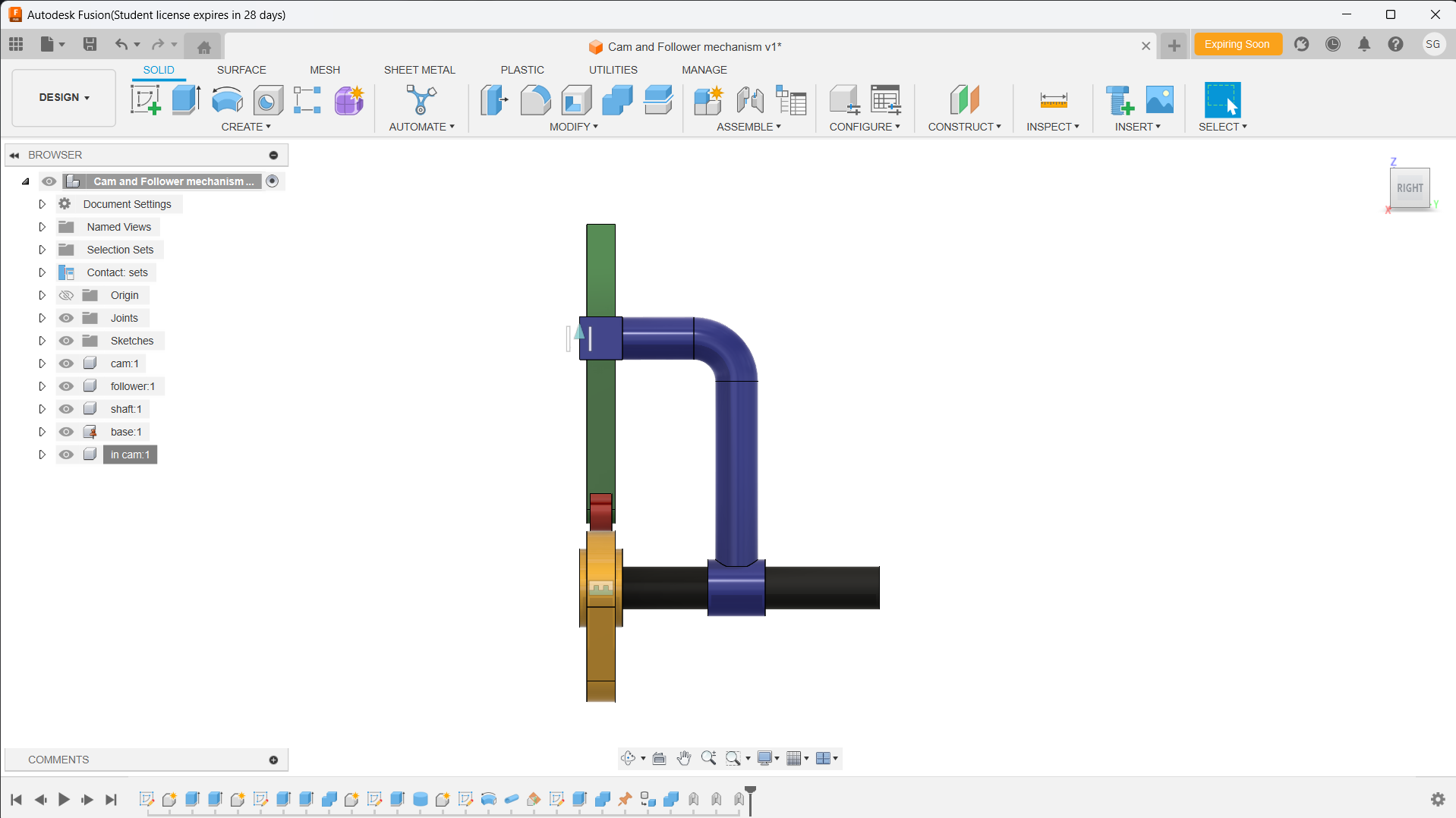Open the Create Form tool

(349, 100)
